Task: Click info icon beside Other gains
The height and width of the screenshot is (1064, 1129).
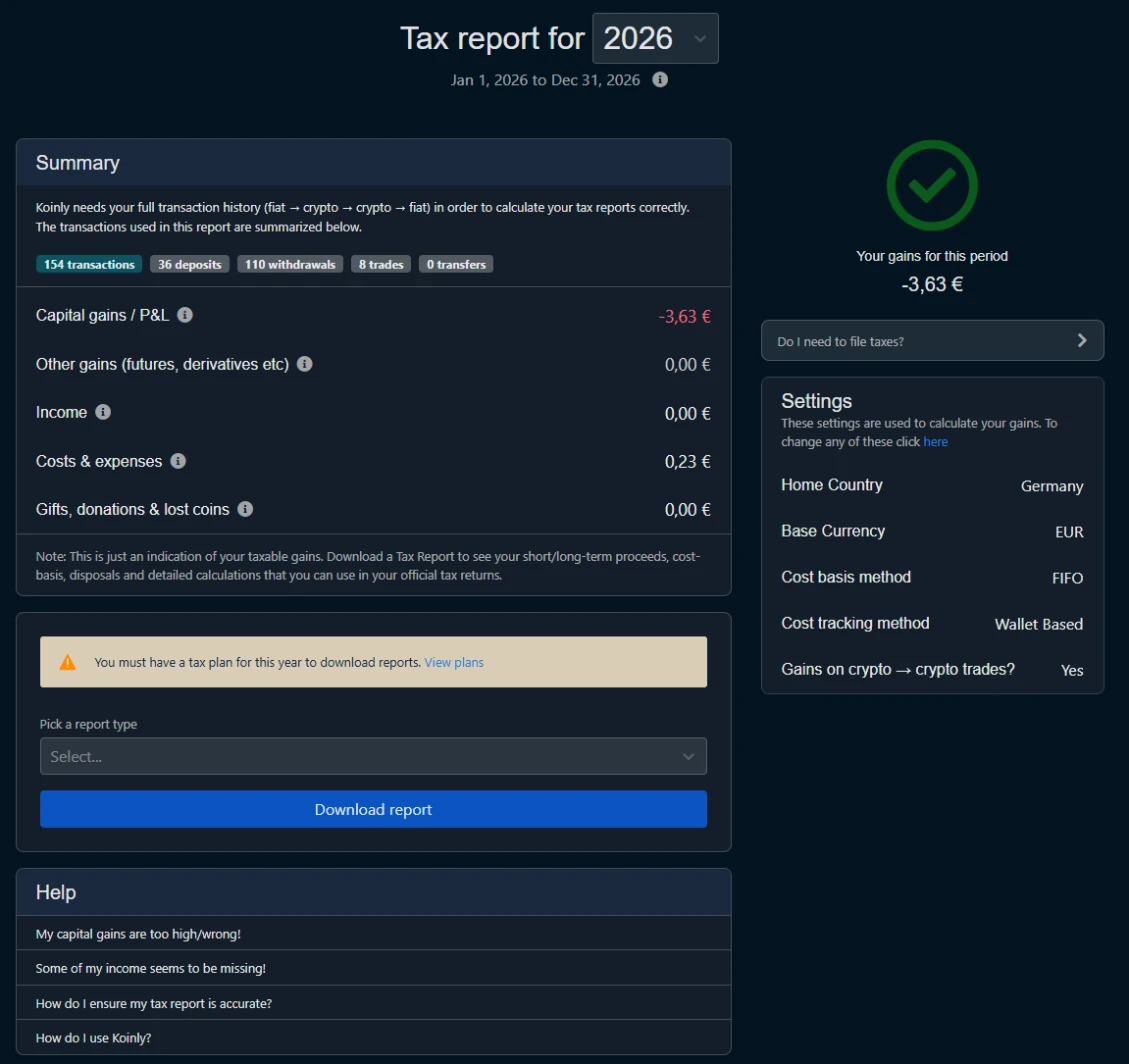Action: pyautogui.click(x=305, y=364)
